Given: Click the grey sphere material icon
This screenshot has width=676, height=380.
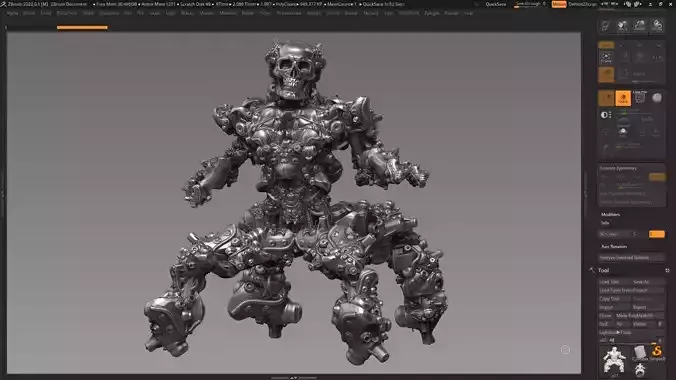Looking at the screenshot, I should (657, 98).
